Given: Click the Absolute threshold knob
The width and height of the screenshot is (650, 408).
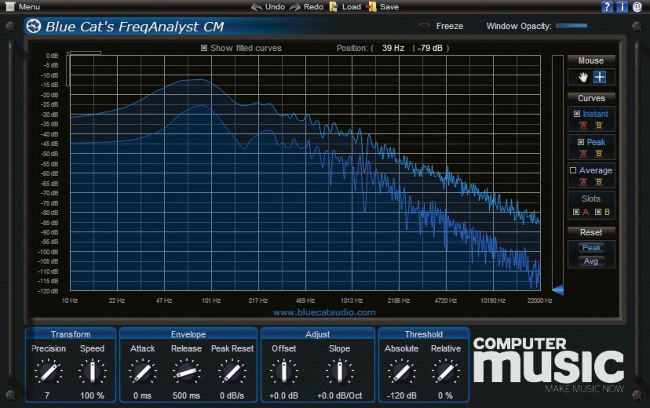Looking at the screenshot, I should click(401, 371).
